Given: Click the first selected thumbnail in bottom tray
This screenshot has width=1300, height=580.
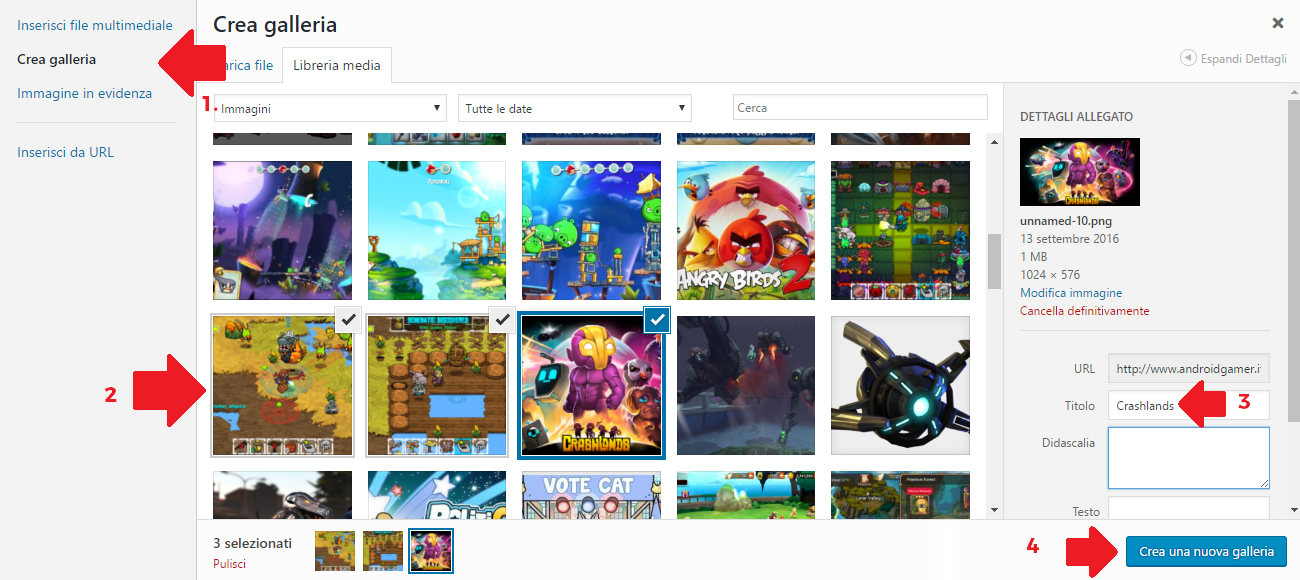Looking at the screenshot, I should (335, 550).
